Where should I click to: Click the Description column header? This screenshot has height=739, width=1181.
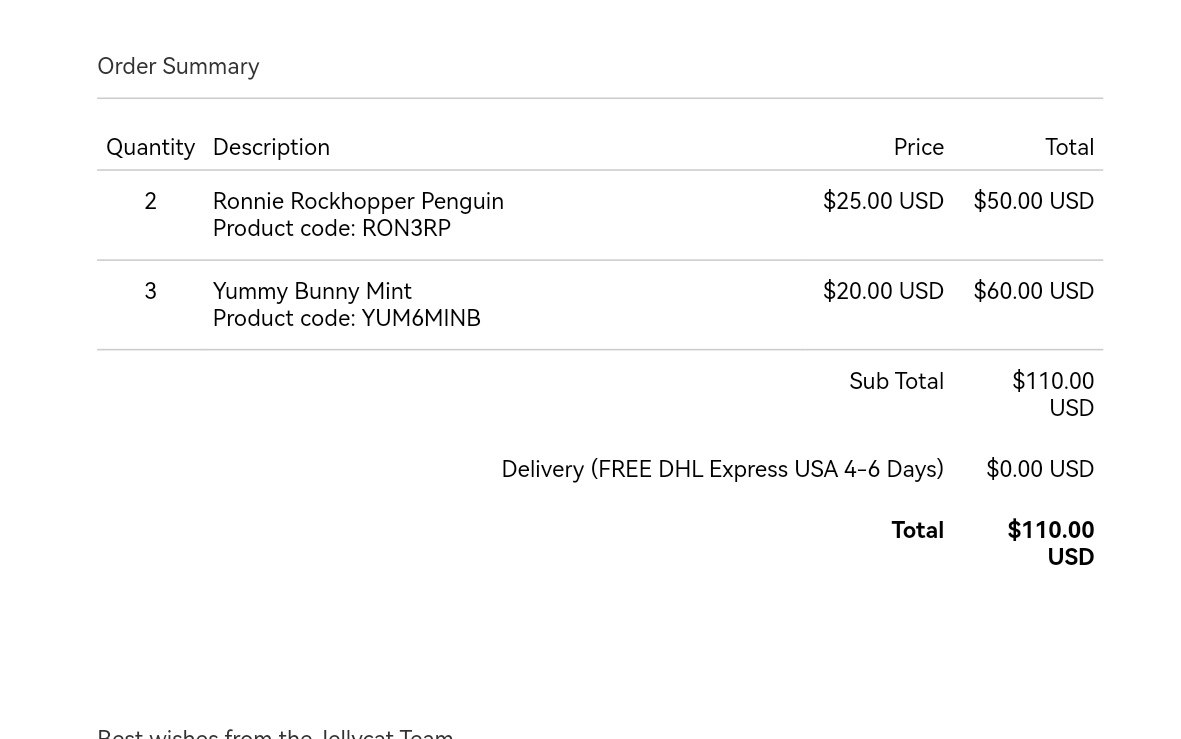(271, 147)
